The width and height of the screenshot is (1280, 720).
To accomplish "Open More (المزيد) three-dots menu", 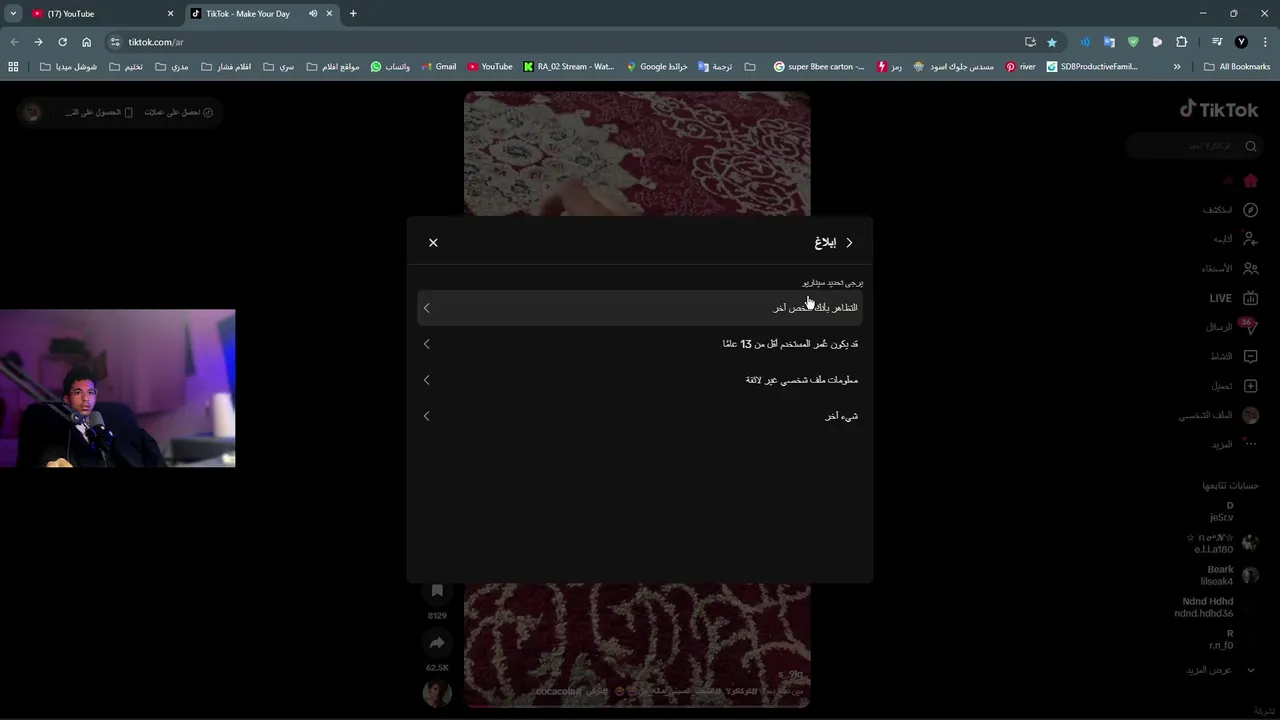I will [1250, 444].
